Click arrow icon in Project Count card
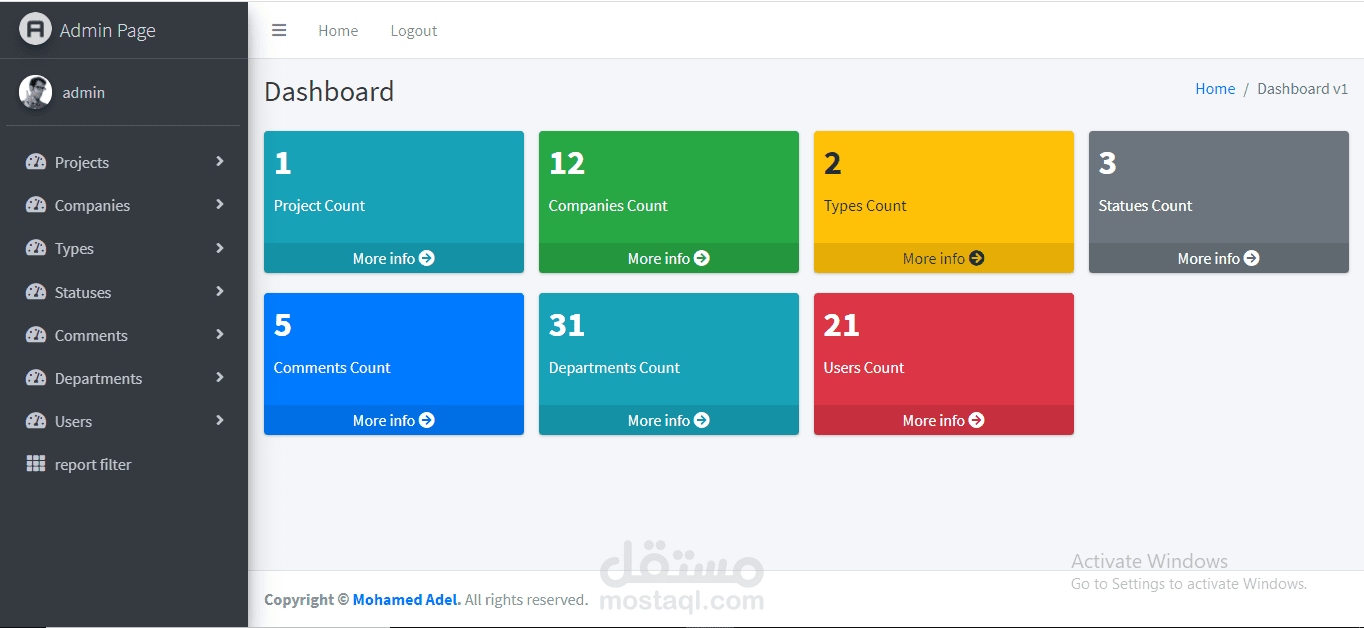 (x=427, y=258)
